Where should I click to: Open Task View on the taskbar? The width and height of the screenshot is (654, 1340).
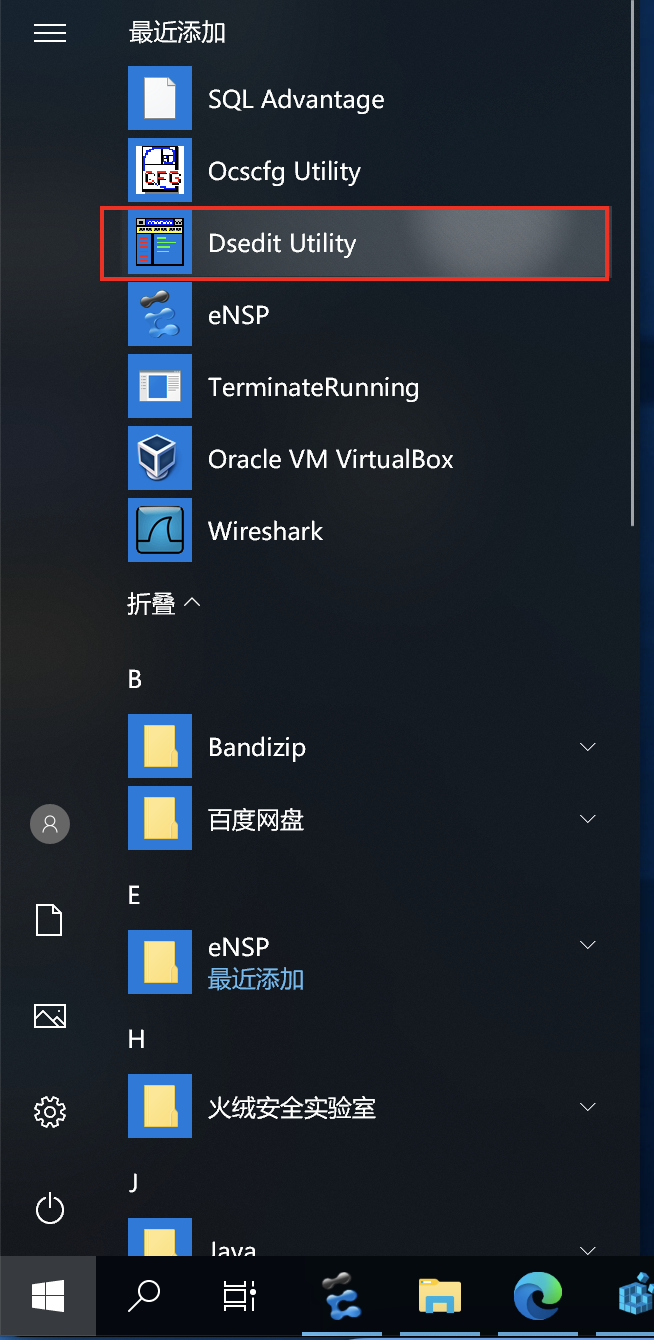coord(240,1298)
